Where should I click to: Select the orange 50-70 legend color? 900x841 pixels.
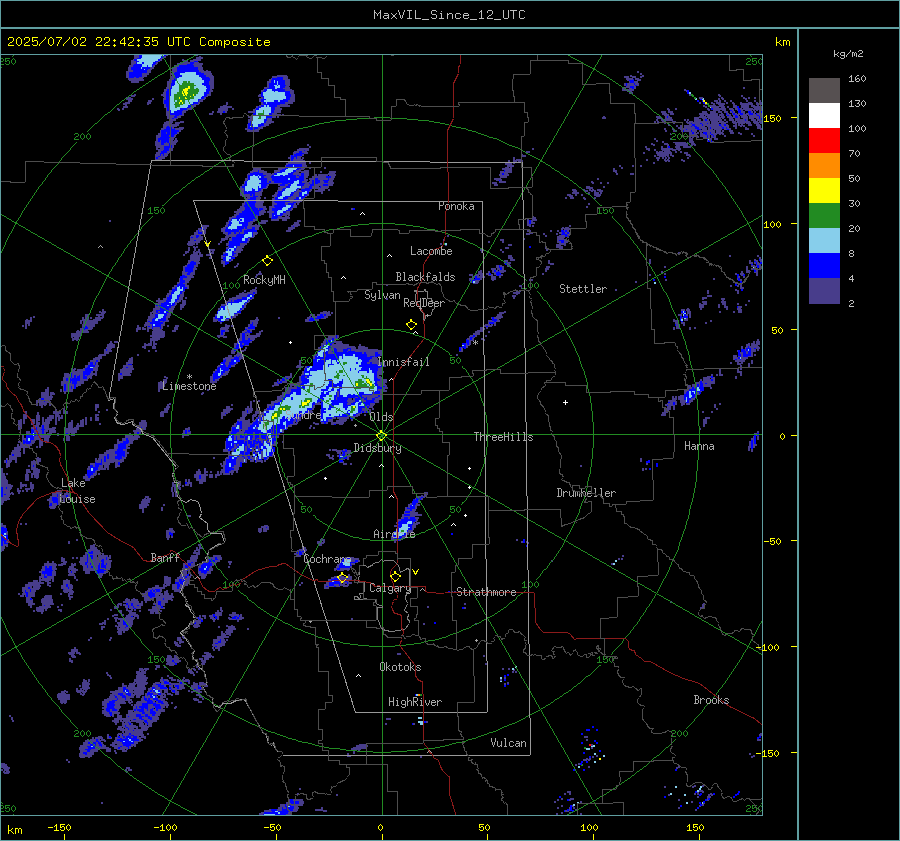(824, 165)
